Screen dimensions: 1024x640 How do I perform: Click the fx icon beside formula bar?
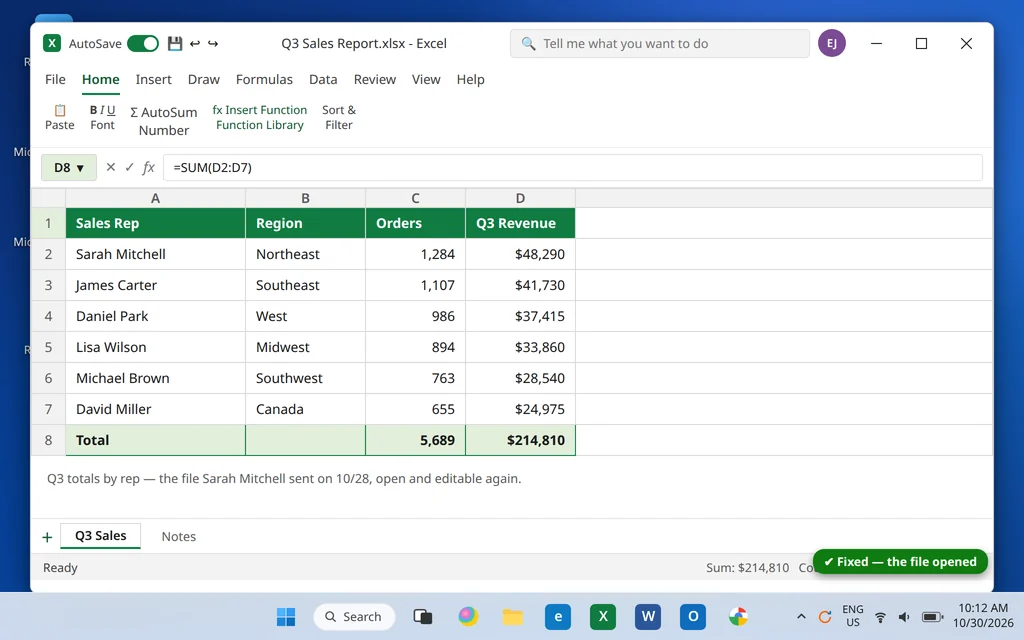148,167
